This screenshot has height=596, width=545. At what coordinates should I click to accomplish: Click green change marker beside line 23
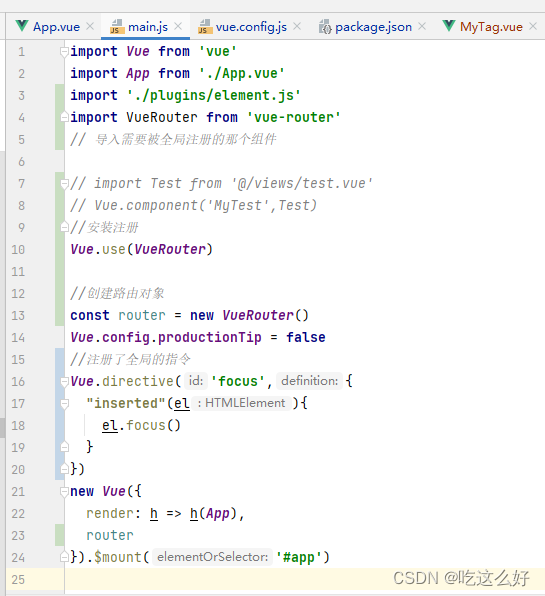pyautogui.click(x=59, y=535)
